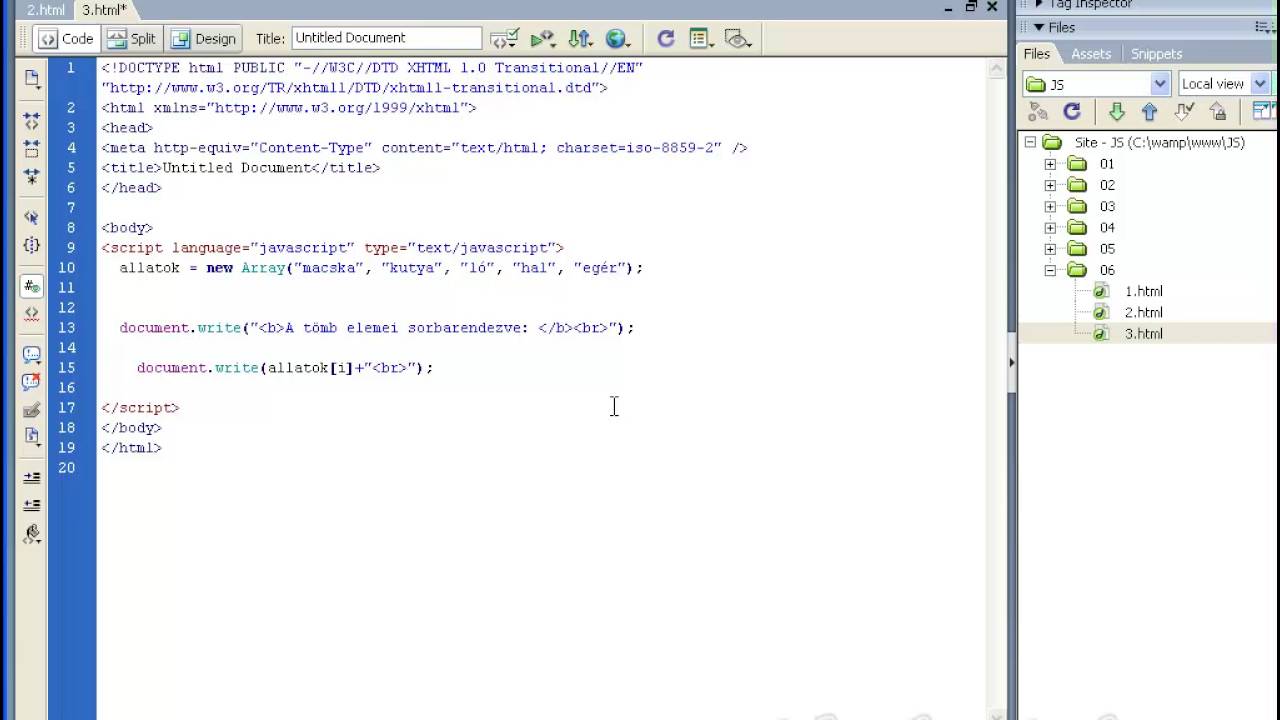Click the Format Source Code icon
The height and width of the screenshot is (720, 1280).
pyautogui.click(x=31, y=534)
